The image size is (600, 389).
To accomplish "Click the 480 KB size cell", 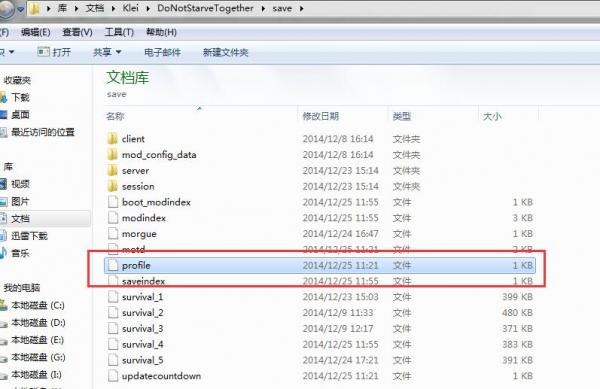I will (517, 313).
